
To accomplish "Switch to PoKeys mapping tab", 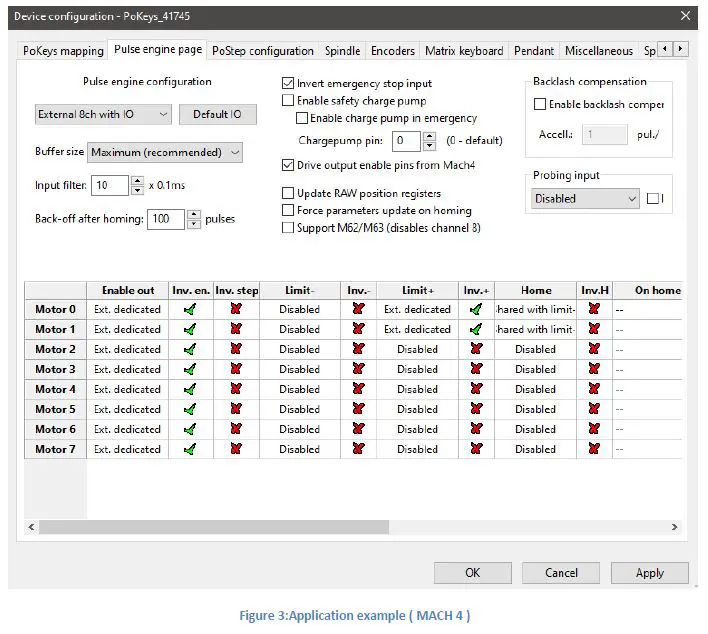I will tap(63, 51).
